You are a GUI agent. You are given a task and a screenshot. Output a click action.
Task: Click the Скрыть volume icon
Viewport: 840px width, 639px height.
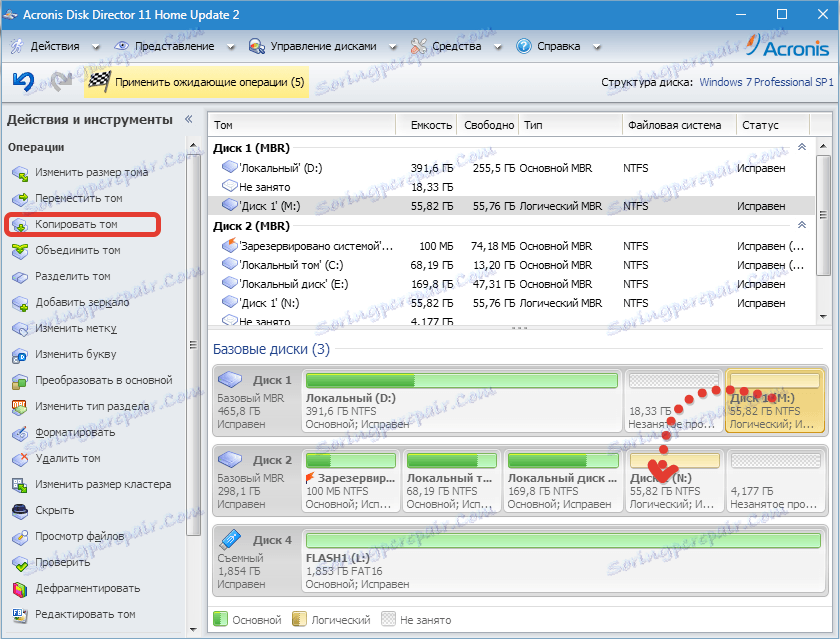pyautogui.click(x=20, y=510)
